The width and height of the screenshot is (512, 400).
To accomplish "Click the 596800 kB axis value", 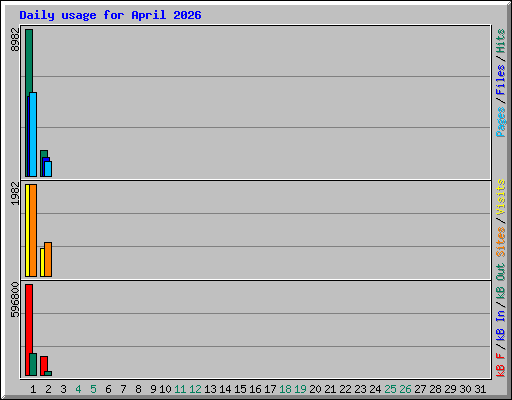I will pos(15,300).
